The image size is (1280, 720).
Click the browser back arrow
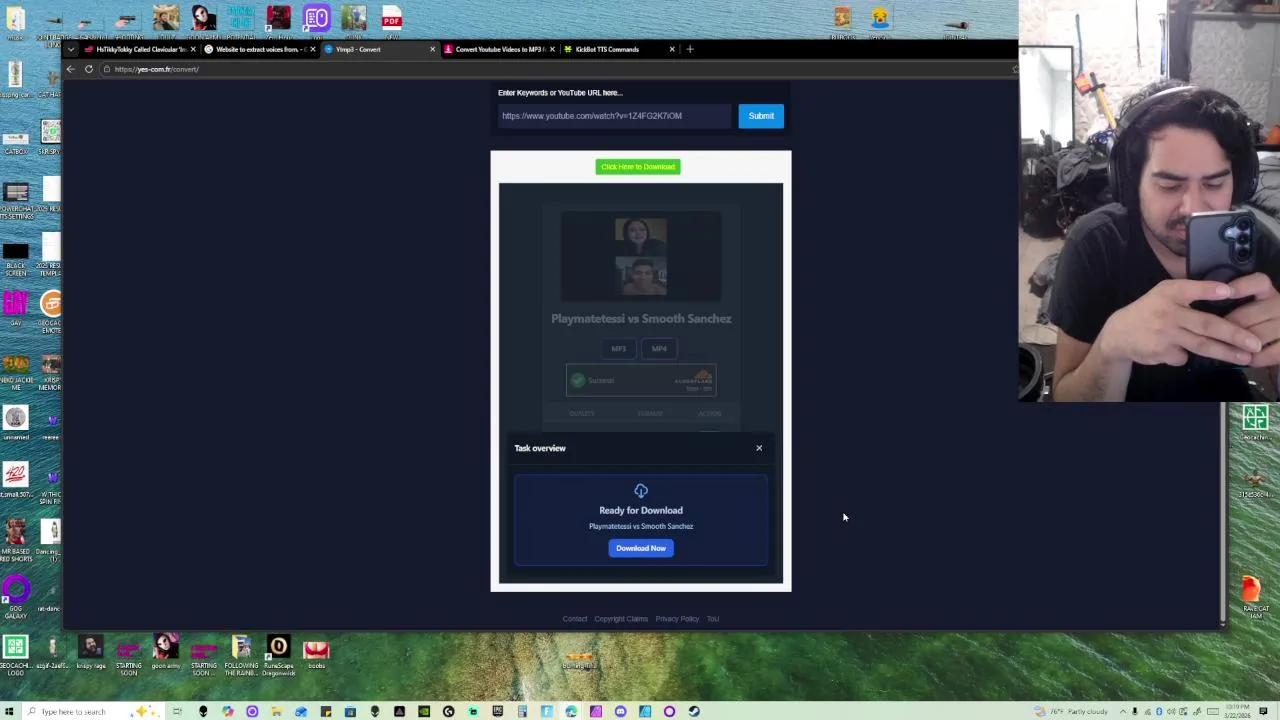(x=70, y=69)
